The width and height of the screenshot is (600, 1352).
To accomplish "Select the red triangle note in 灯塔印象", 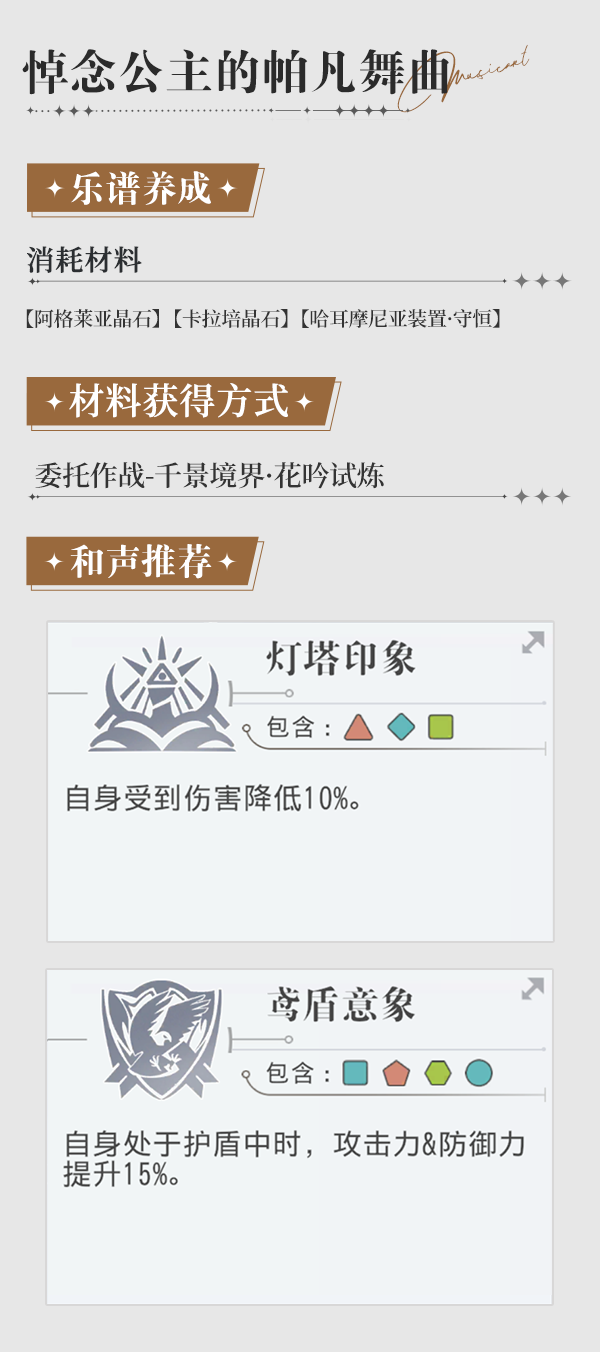I will tap(358, 727).
